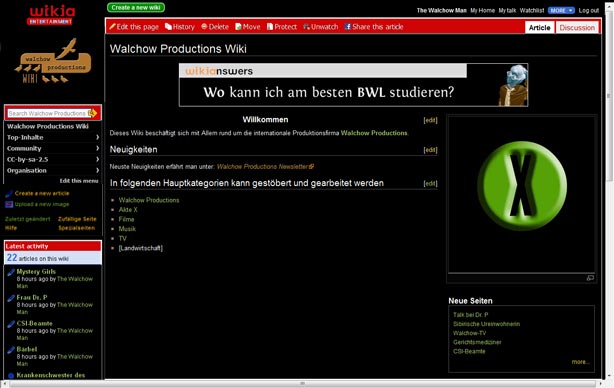Open the Hilfe link

pyautogui.click(x=11, y=228)
